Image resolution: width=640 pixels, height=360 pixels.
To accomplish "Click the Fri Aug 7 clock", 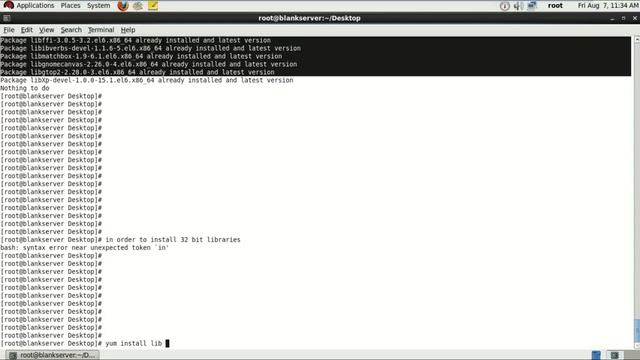I will point(608,5).
